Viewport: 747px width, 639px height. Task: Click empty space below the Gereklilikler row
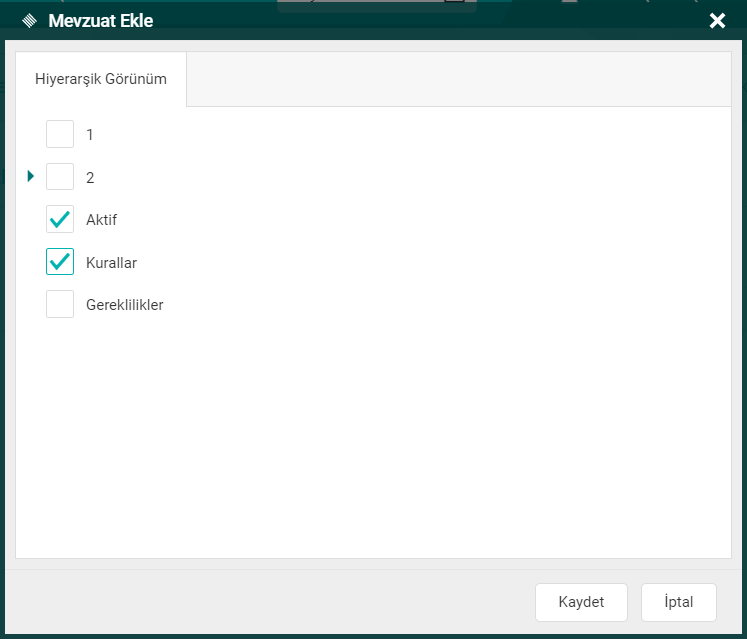[x=370, y=430]
